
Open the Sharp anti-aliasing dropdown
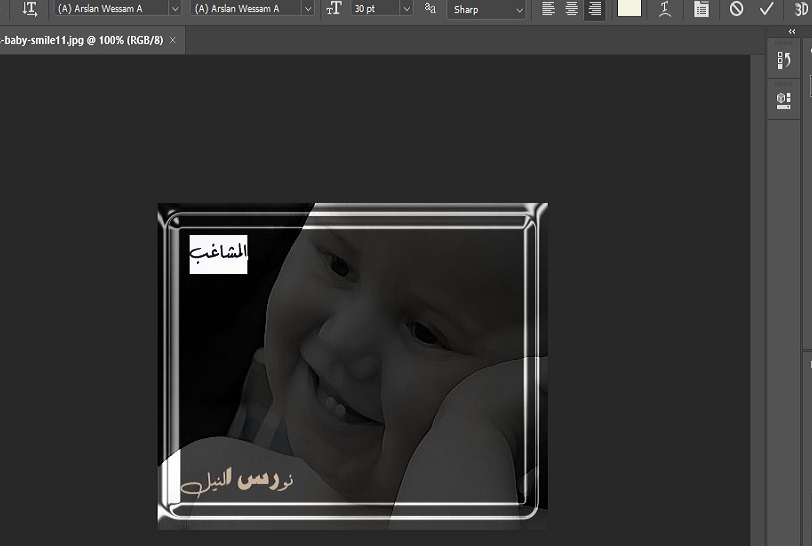[x=487, y=9]
